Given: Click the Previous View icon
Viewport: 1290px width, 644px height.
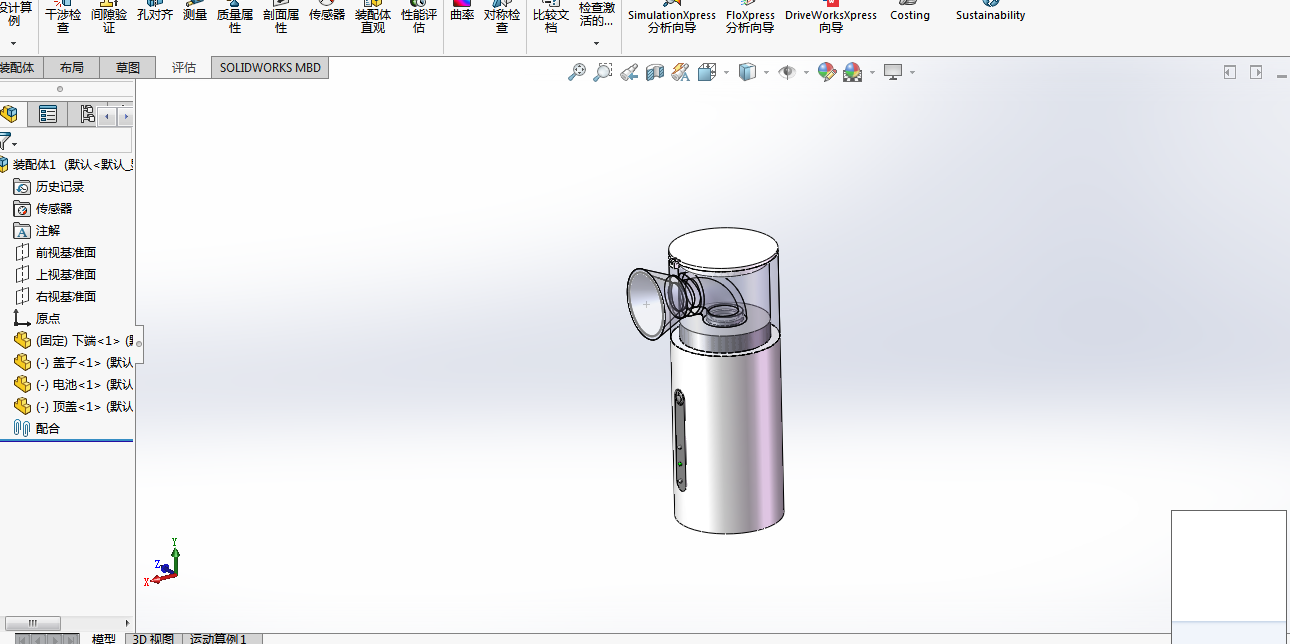Looking at the screenshot, I should [x=629, y=72].
